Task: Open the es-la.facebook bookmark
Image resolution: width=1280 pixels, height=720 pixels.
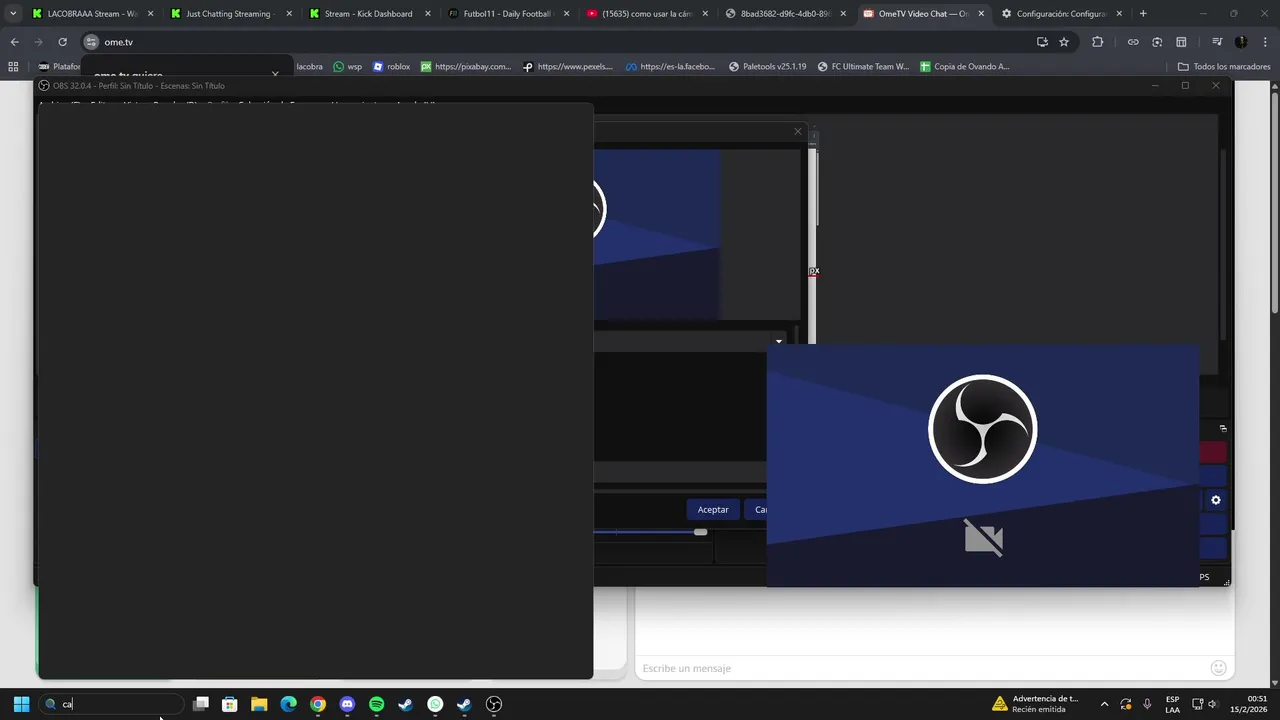Action: click(x=671, y=67)
